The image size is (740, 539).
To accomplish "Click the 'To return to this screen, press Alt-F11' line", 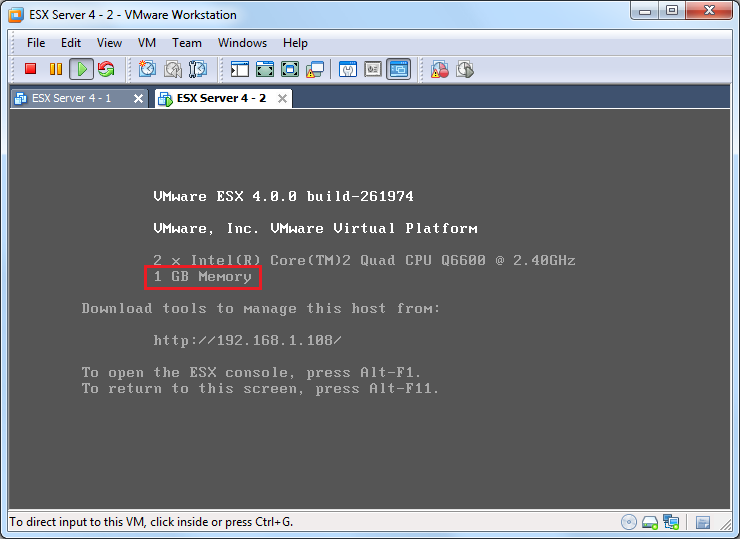I will coord(260,388).
